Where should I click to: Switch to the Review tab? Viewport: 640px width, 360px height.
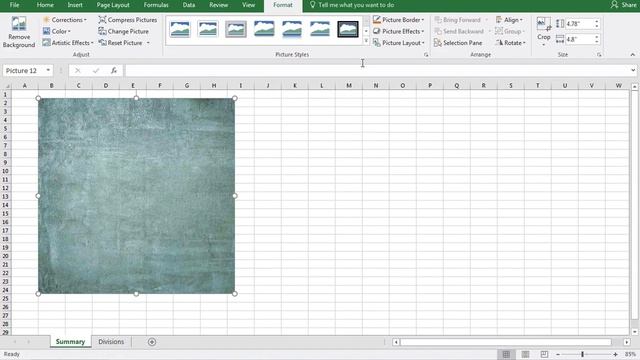[218, 5]
